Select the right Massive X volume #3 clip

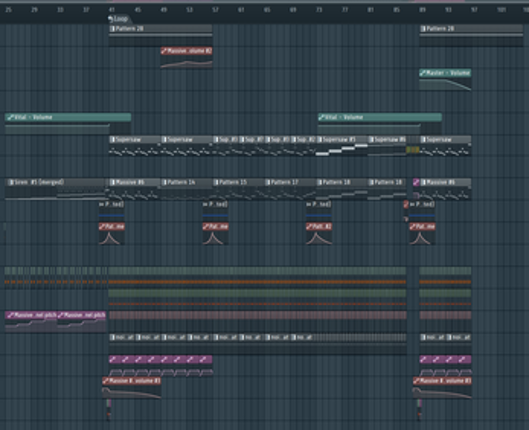442,381
